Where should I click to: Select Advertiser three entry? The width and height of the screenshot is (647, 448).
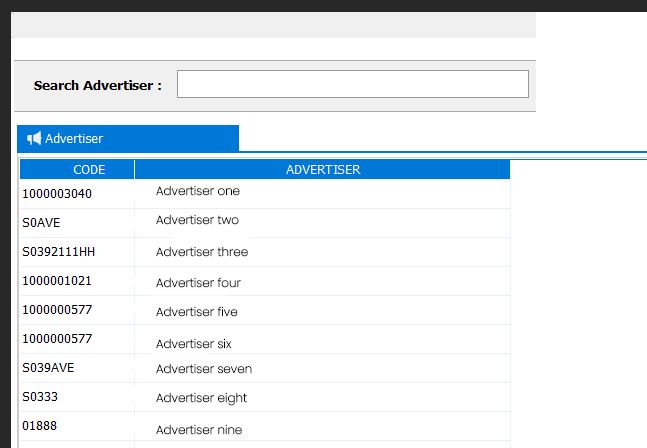click(202, 252)
